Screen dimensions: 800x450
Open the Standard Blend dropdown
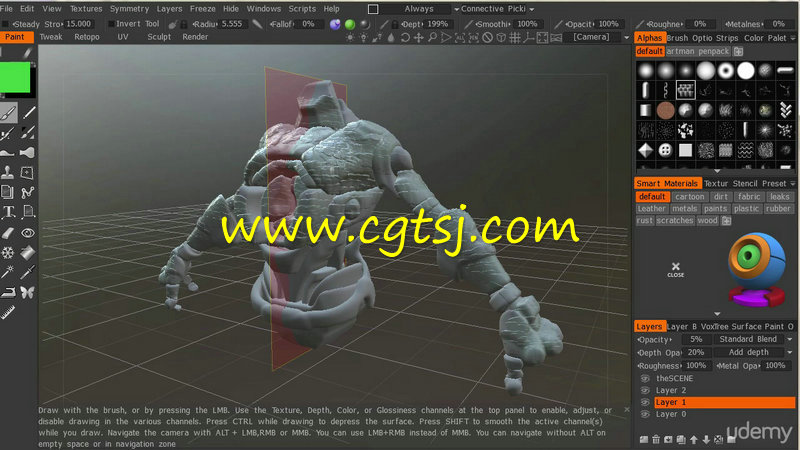[x=752, y=339]
